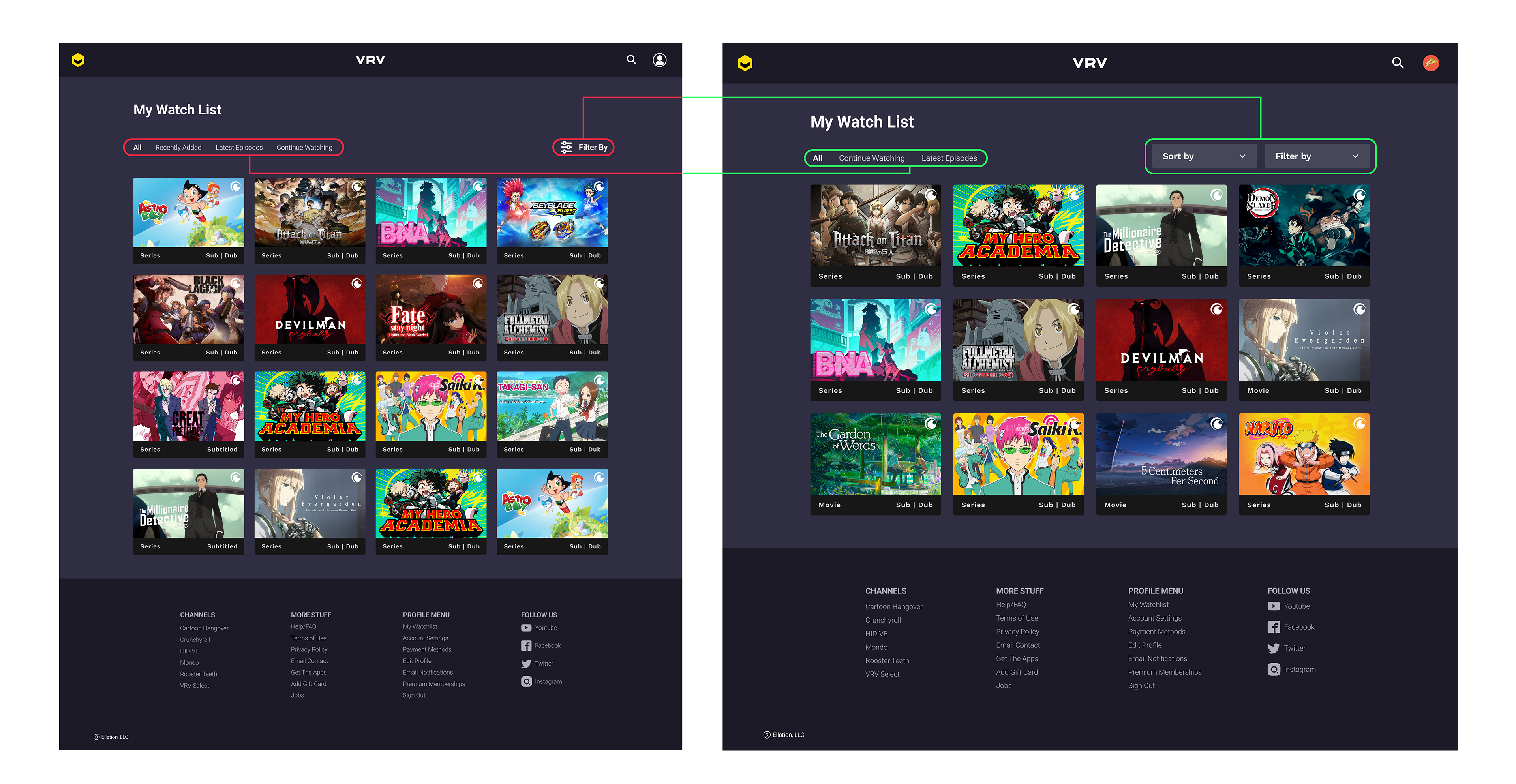Viewport: 1516px width, 784px height.
Task: Open the Sort by dropdown
Action: pyautogui.click(x=1203, y=157)
